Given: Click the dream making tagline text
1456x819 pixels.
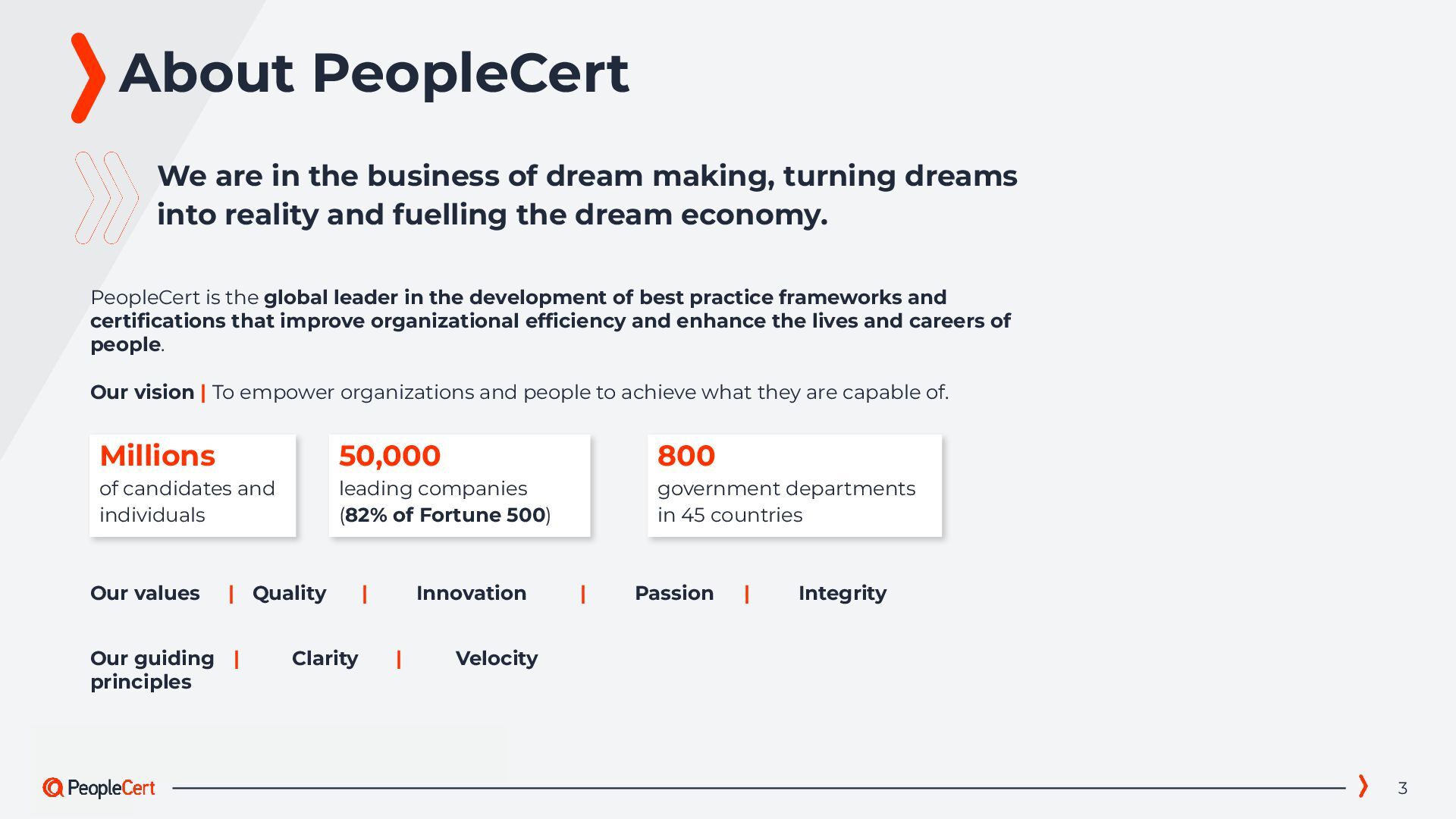Looking at the screenshot, I should coord(586,195).
